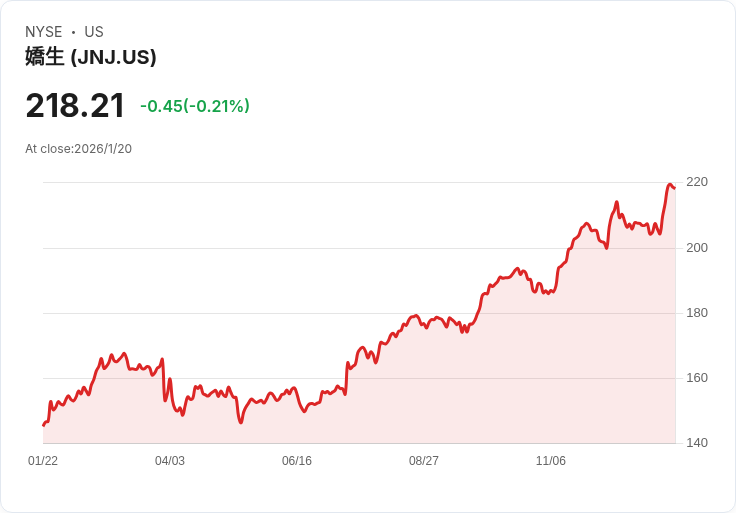Click the latest endpoint of the price line
Viewport: 736px width, 513px height.
(x=675, y=188)
